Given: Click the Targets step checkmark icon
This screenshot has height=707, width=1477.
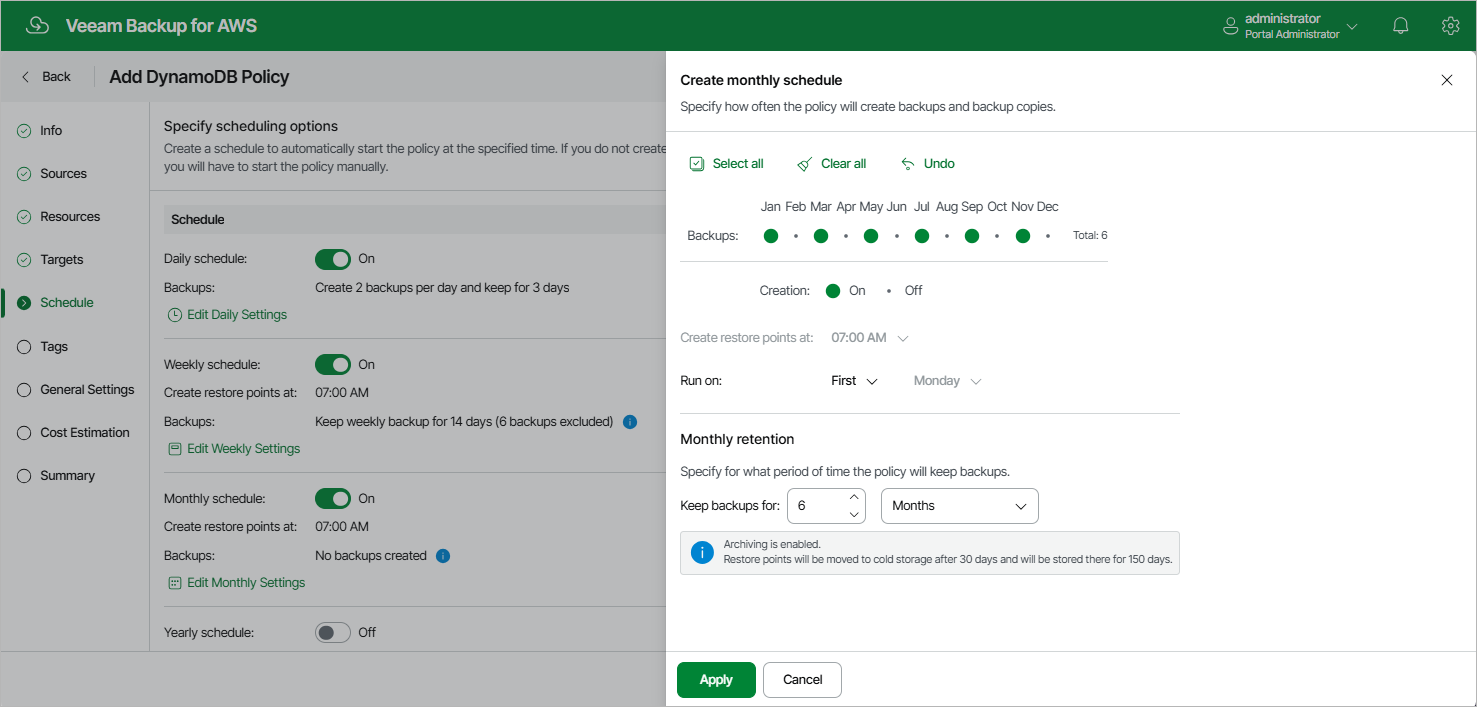Looking at the screenshot, I should tap(24, 260).
